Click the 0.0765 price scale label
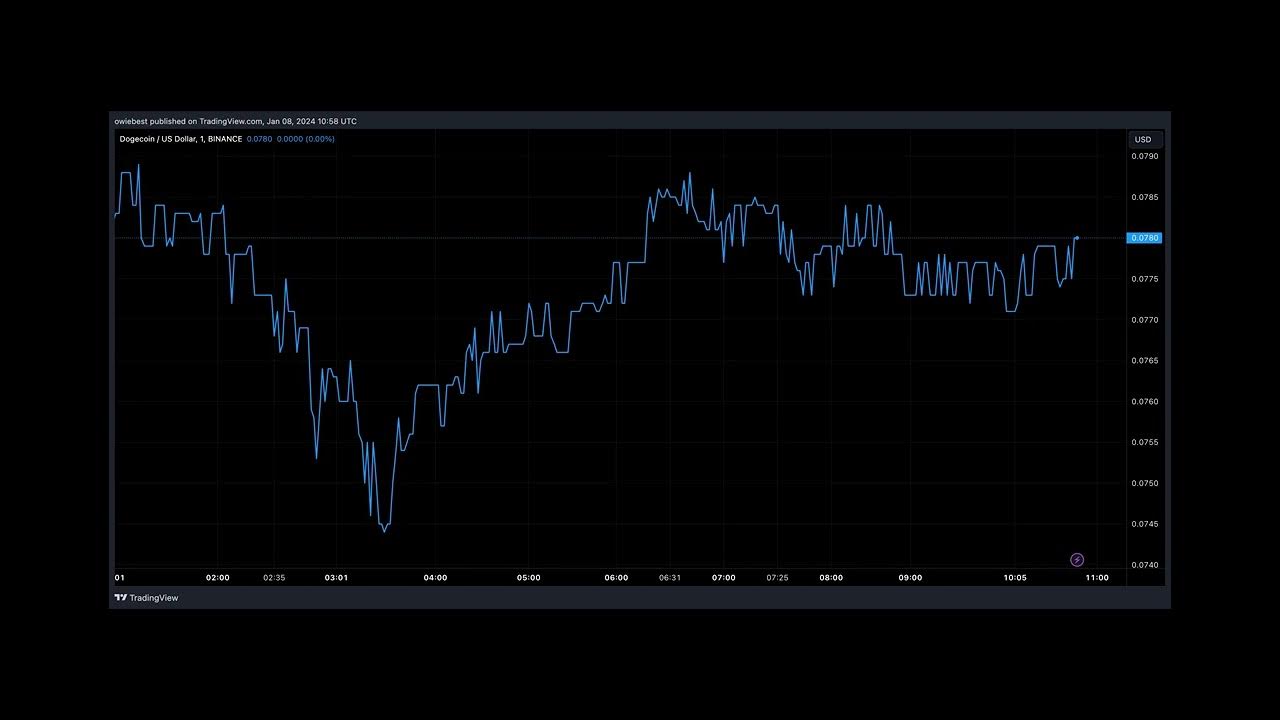1280x720 pixels. [x=1144, y=360]
